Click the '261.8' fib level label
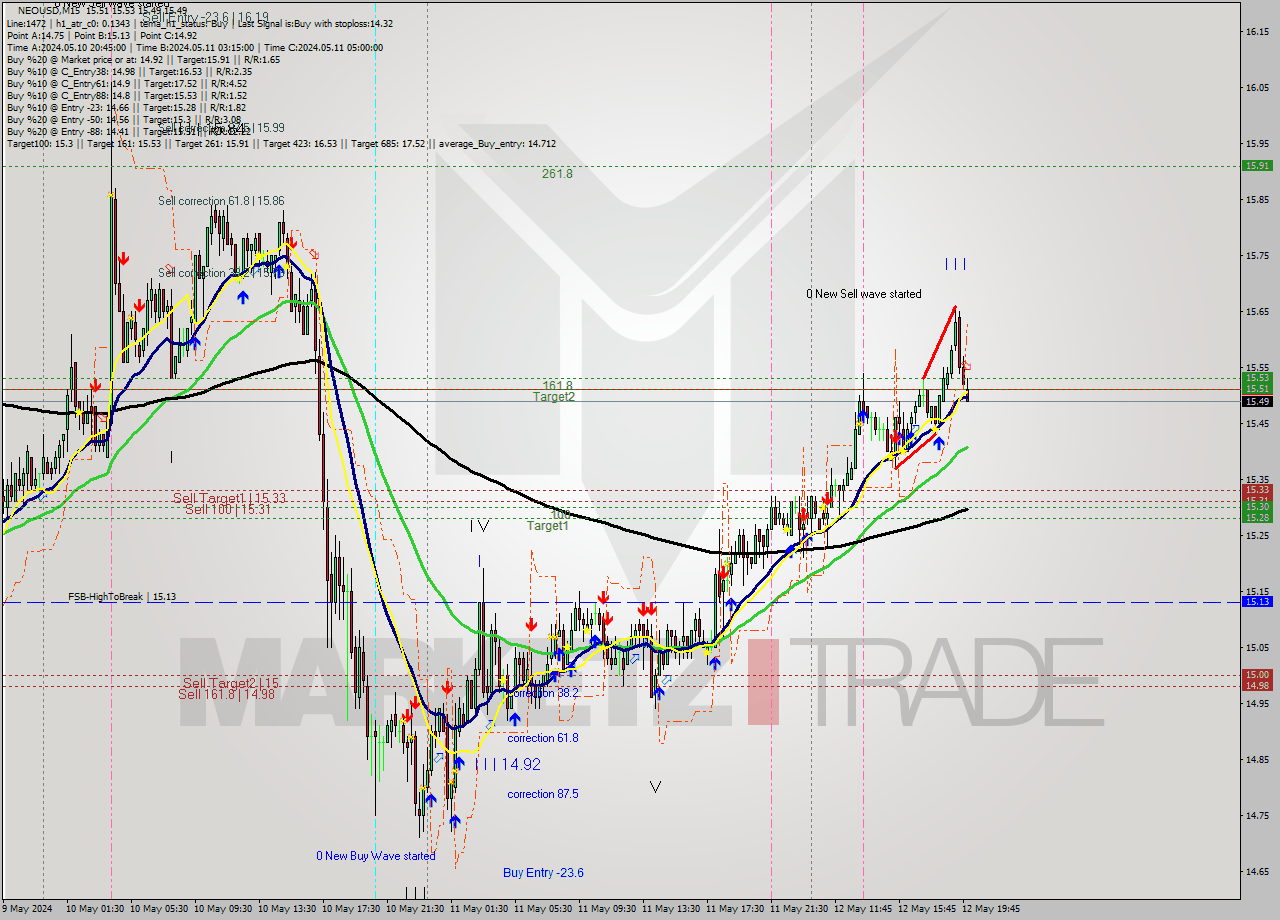1280x920 pixels. point(557,174)
